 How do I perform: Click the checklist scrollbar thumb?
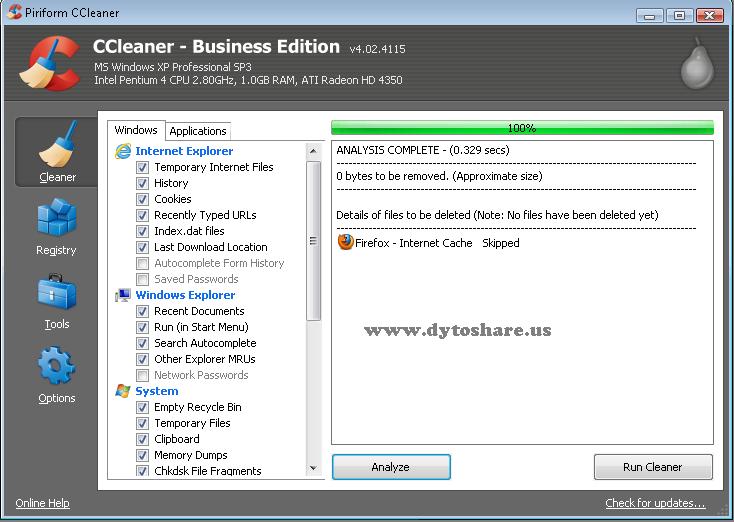coord(313,241)
